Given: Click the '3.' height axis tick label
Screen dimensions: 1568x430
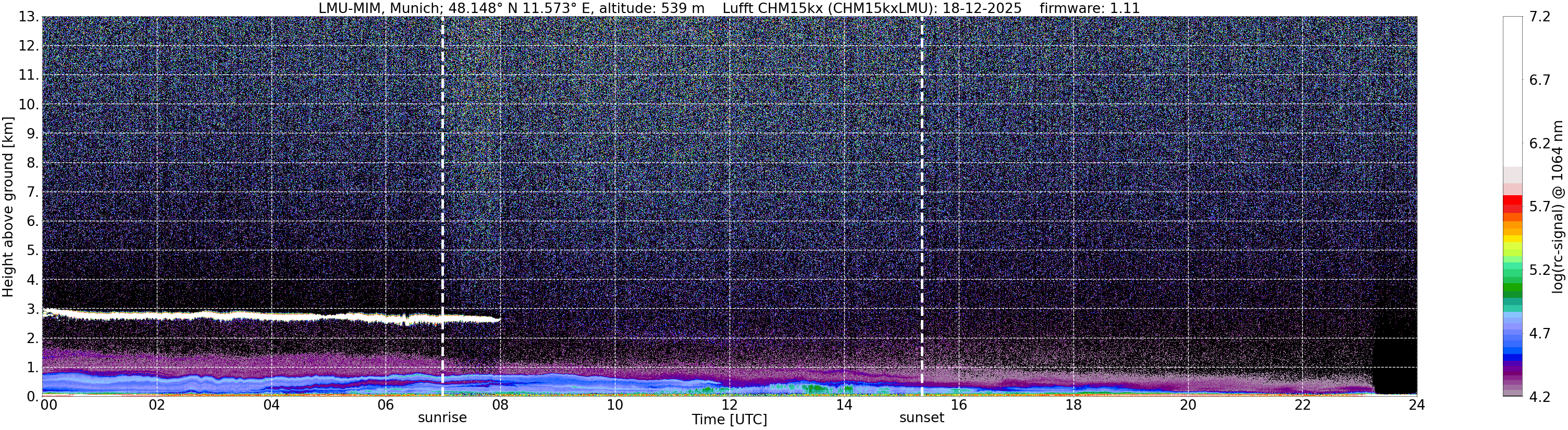Looking at the screenshot, I should 33,309.
